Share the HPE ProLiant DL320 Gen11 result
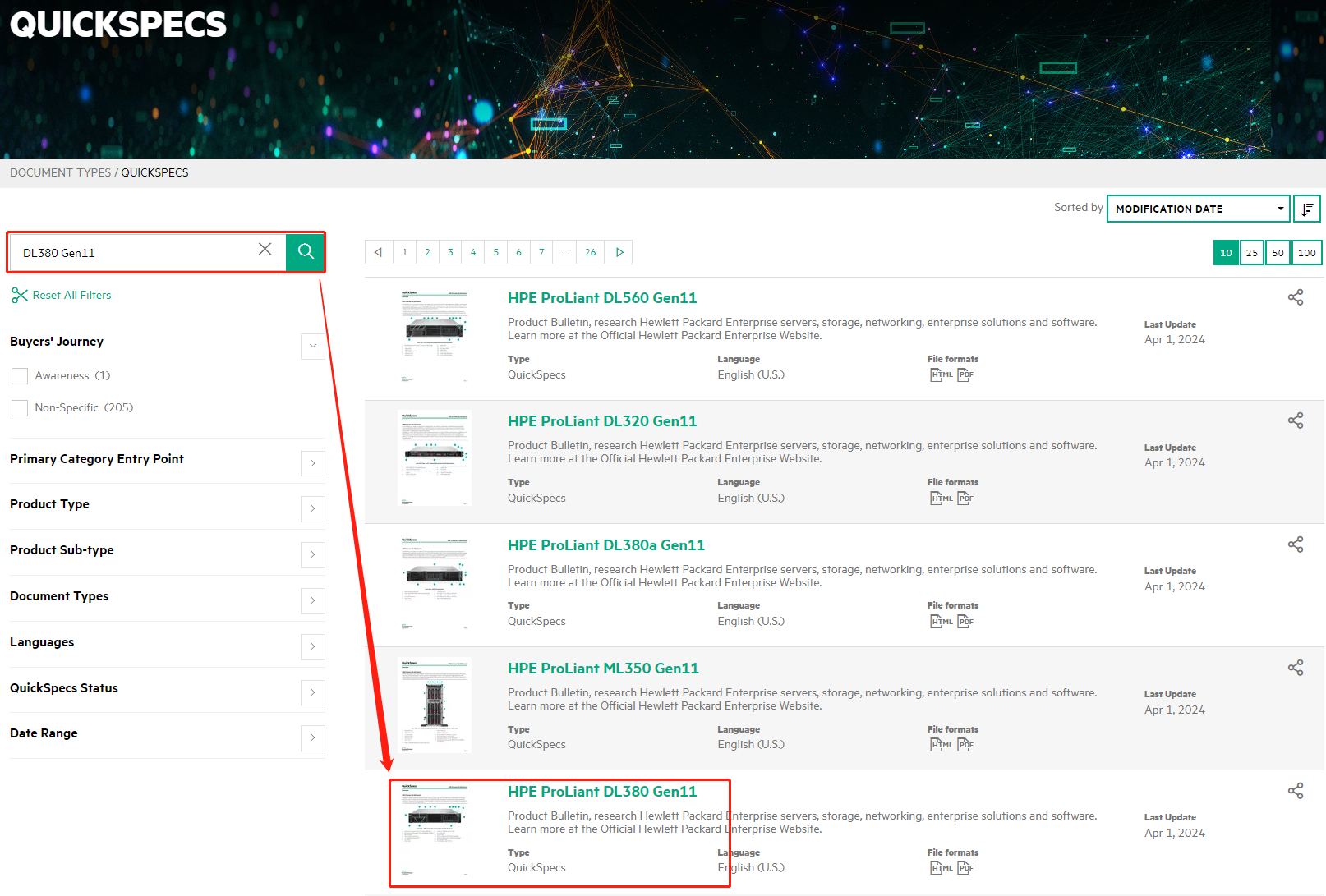1326x896 pixels. [1296, 420]
